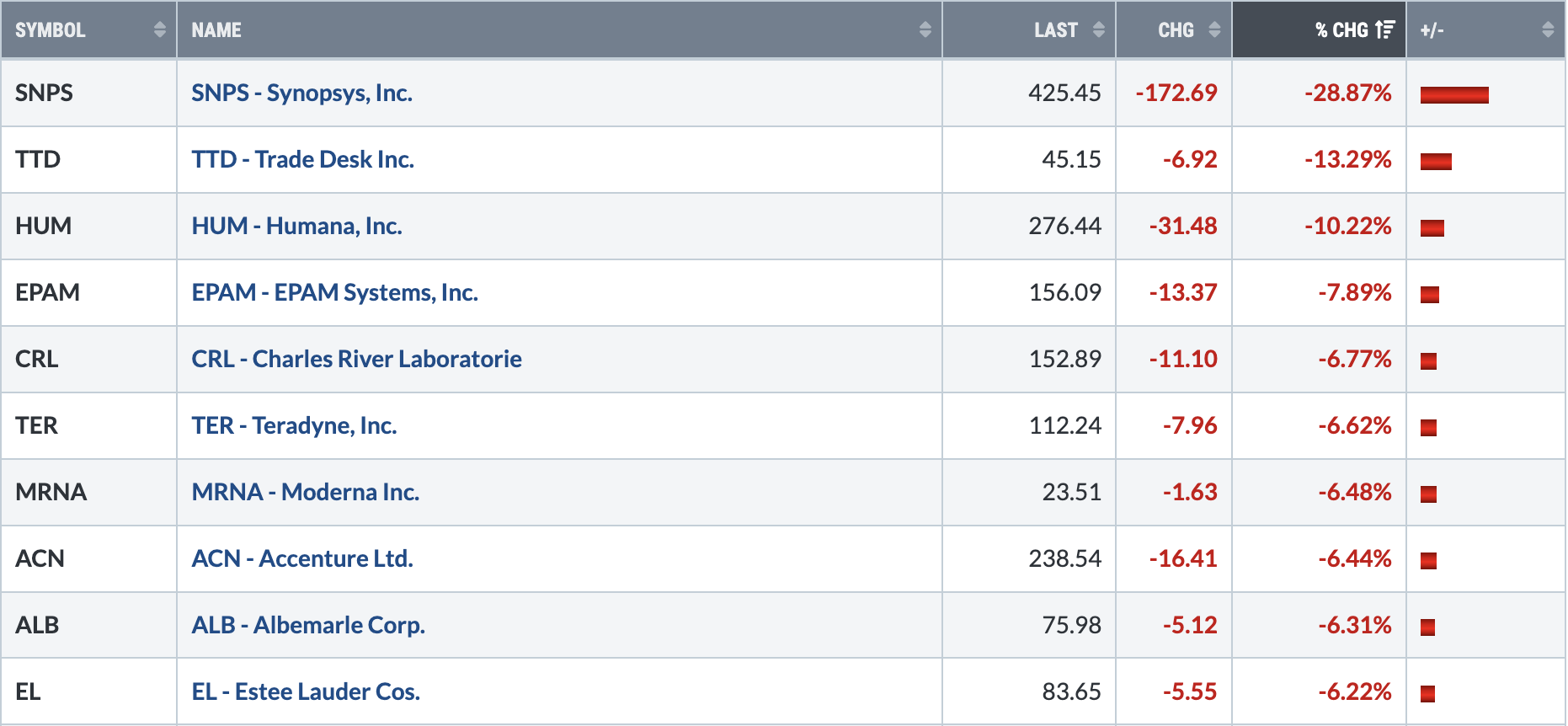Sort by LAST price arrows icon
This screenshot has height=726, width=1568.
[x=1099, y=30]
